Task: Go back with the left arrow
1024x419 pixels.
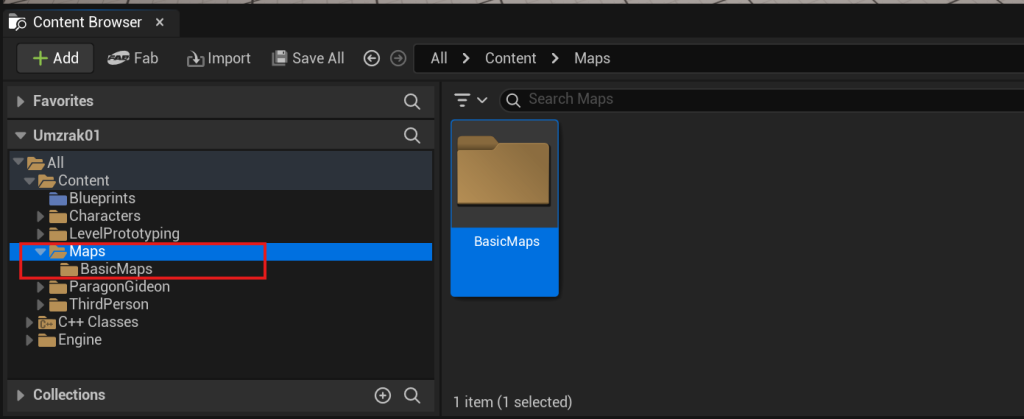Action: click(x=372, y=59)
